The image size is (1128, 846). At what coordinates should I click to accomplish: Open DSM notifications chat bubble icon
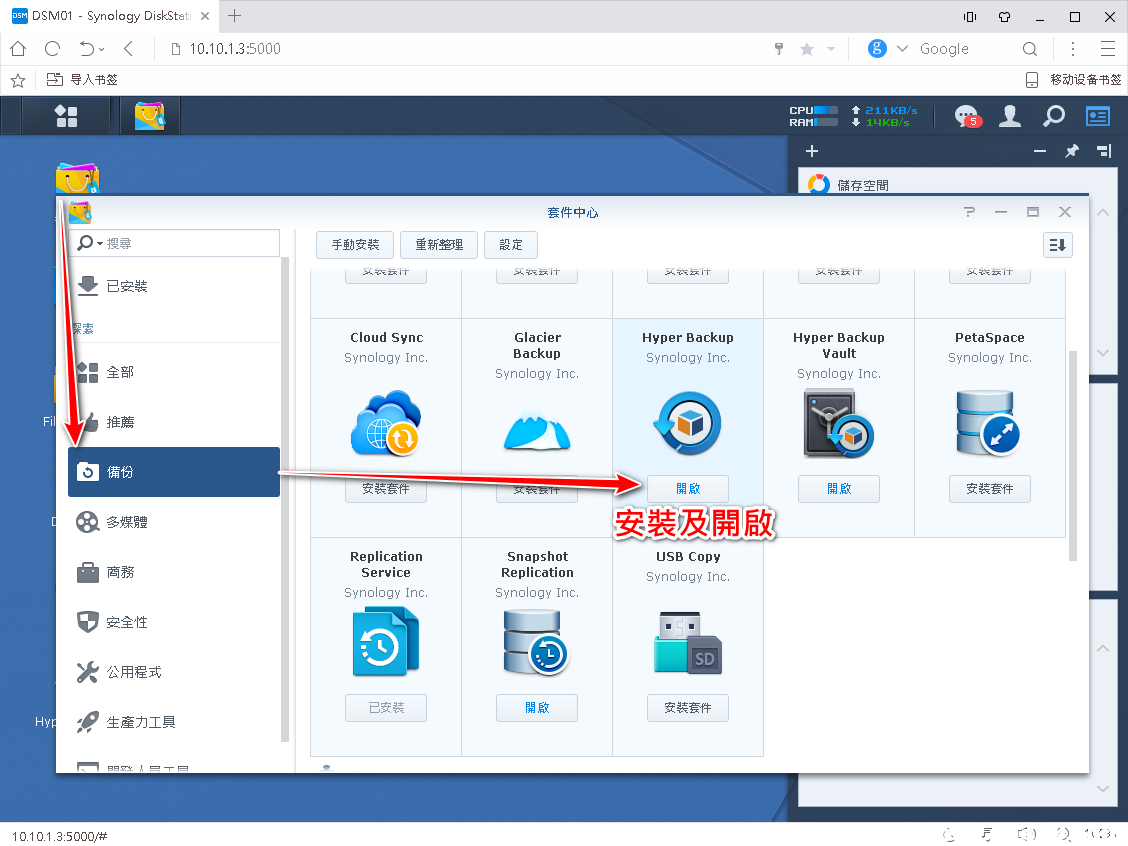point(966,116)
